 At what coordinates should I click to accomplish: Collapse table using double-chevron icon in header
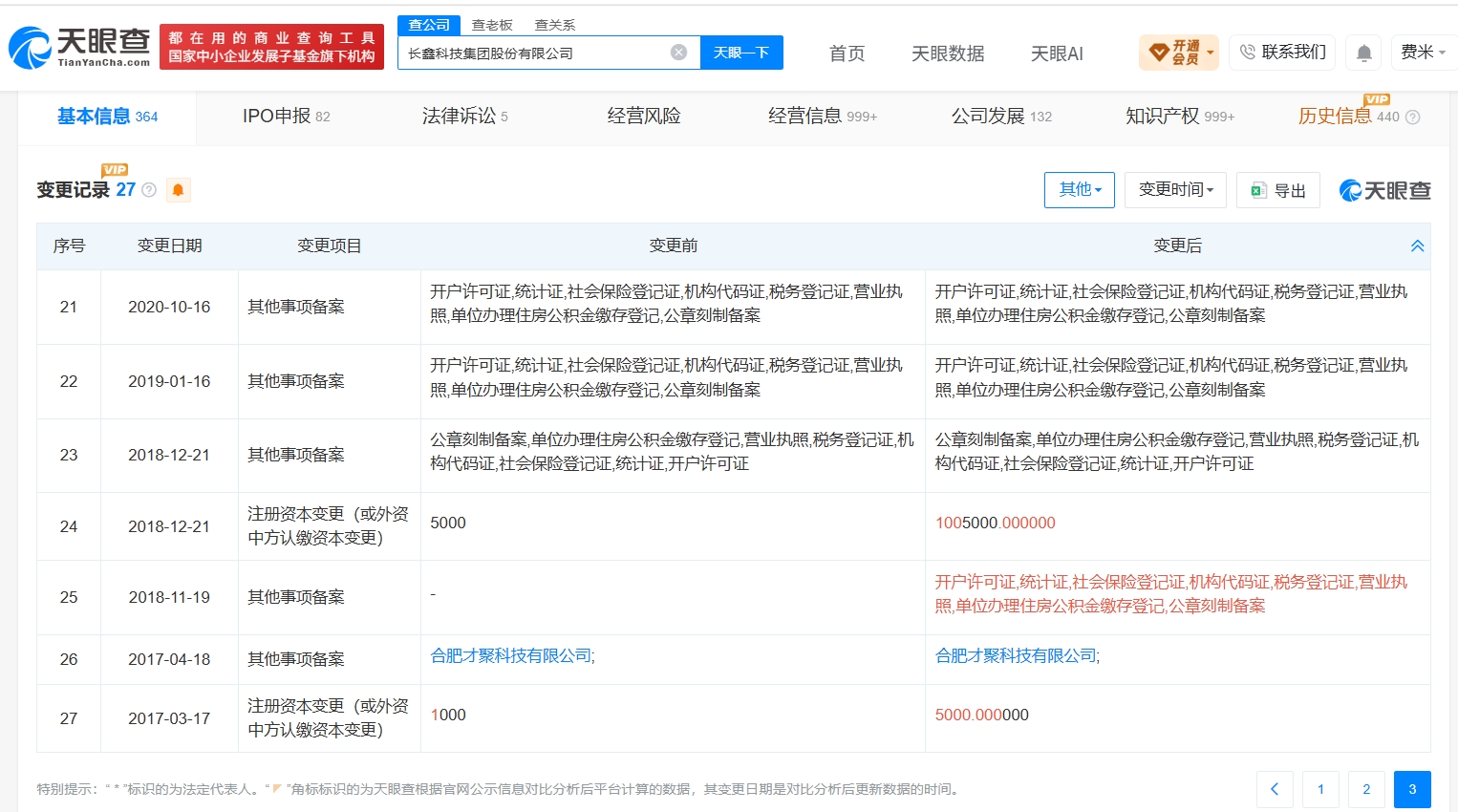click(1418, 246)
